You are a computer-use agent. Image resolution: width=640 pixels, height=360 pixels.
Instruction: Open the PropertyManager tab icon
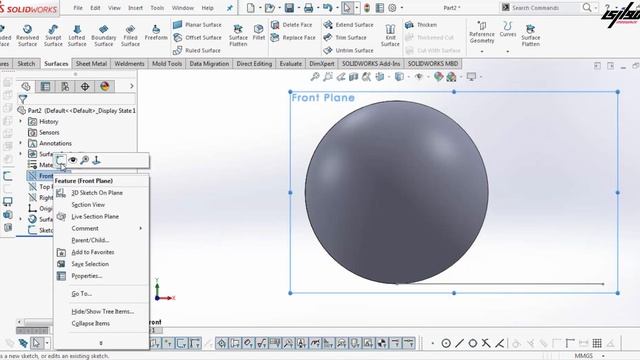[45, 86]
